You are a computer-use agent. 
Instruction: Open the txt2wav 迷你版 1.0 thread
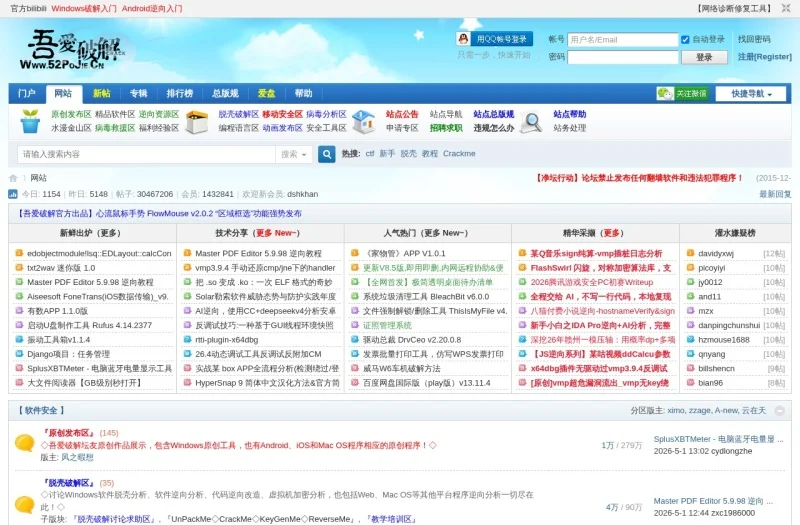[61, 268]
